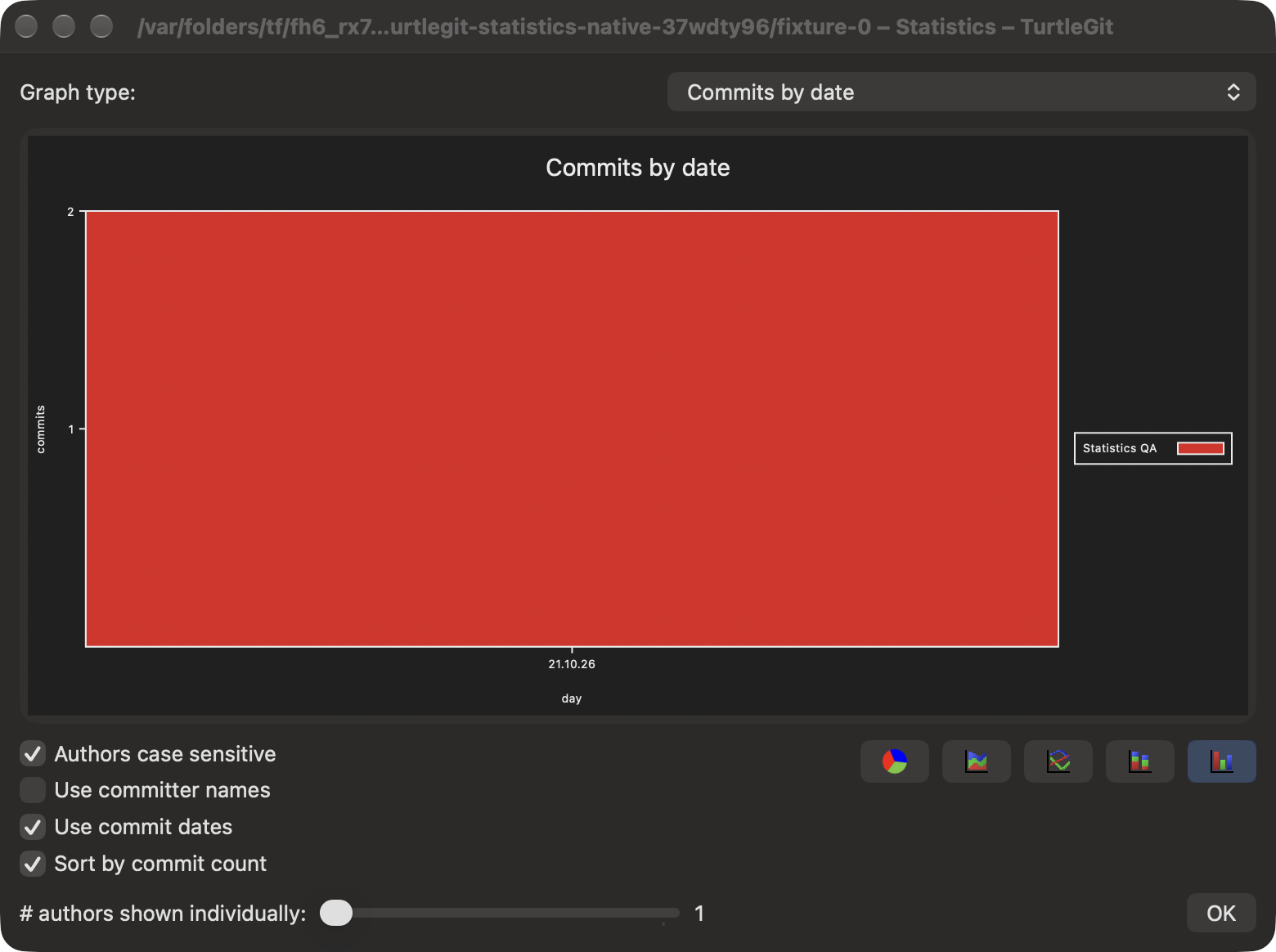This screenshot has width=1276, height=952.
Task: Click the Statistics QA legend label
Action: 1120,448
